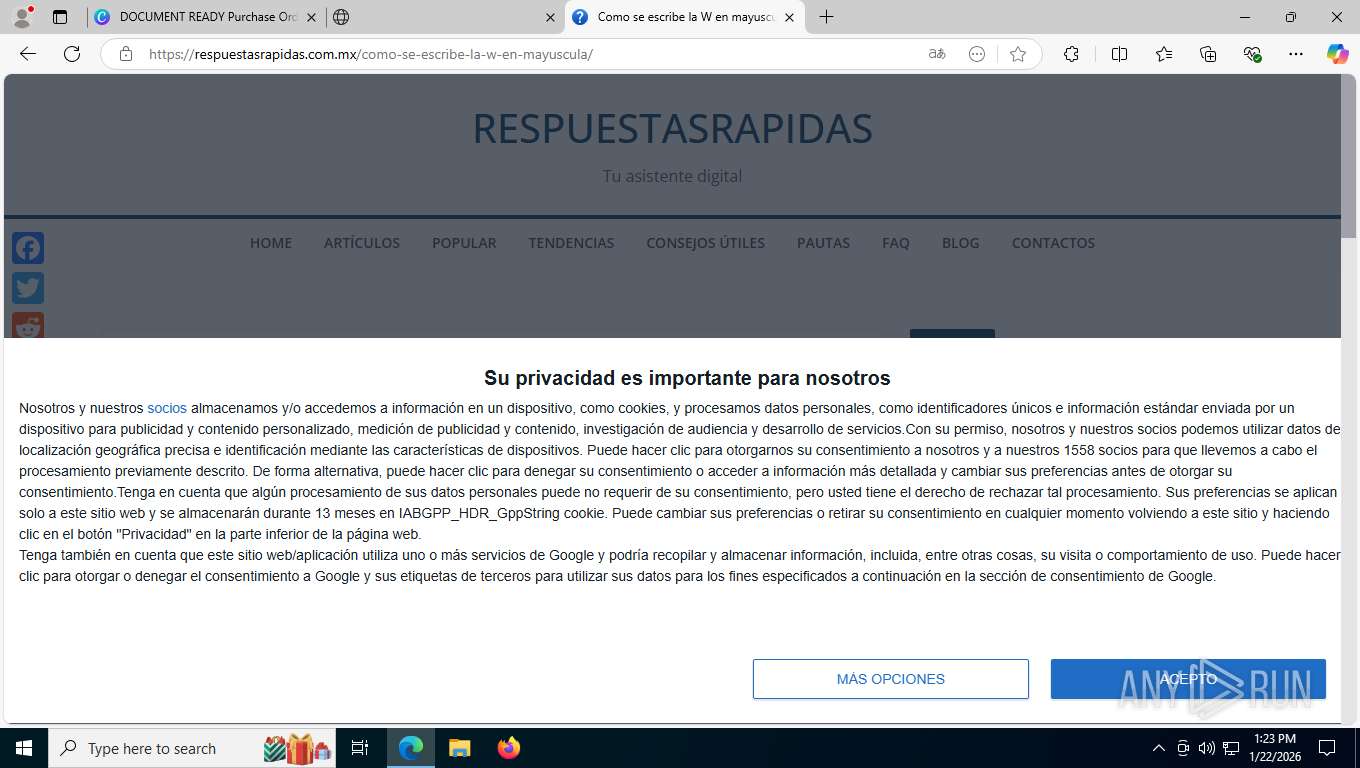Viewport: 1360px width, 768px height.
Task: Open the feedback smiley icon in address bar
Action: [x=977, y=54]
